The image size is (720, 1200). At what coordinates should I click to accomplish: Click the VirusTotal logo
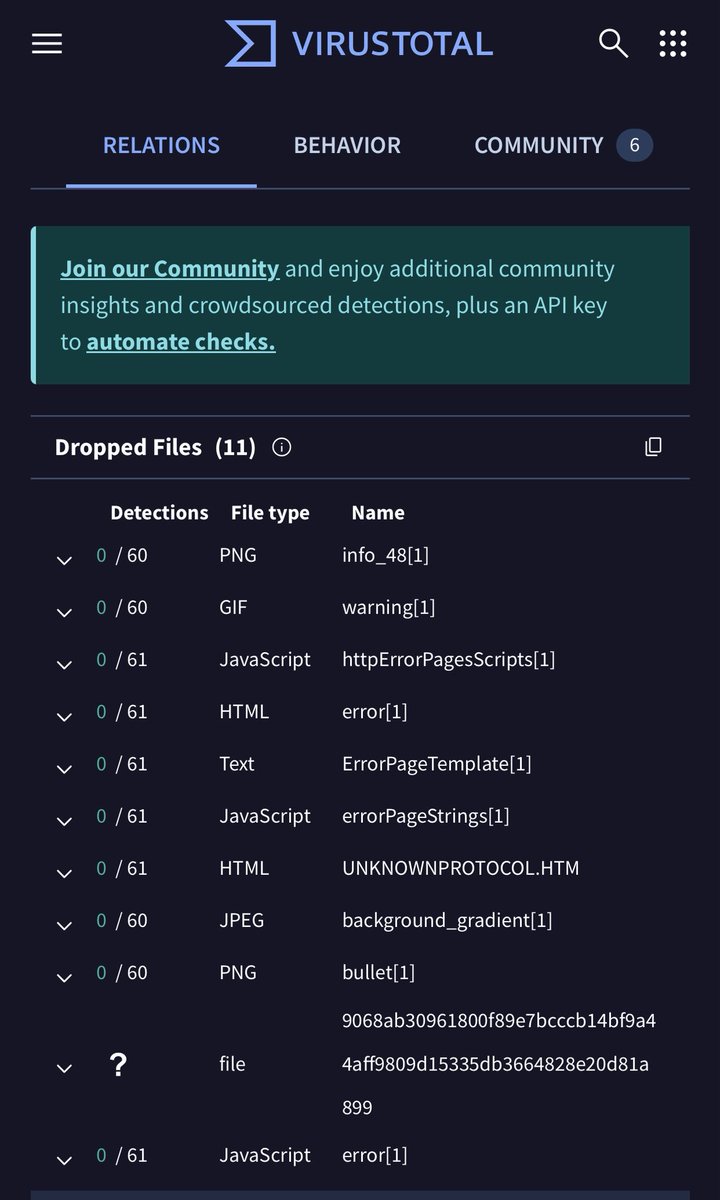[x=359, y=44]
